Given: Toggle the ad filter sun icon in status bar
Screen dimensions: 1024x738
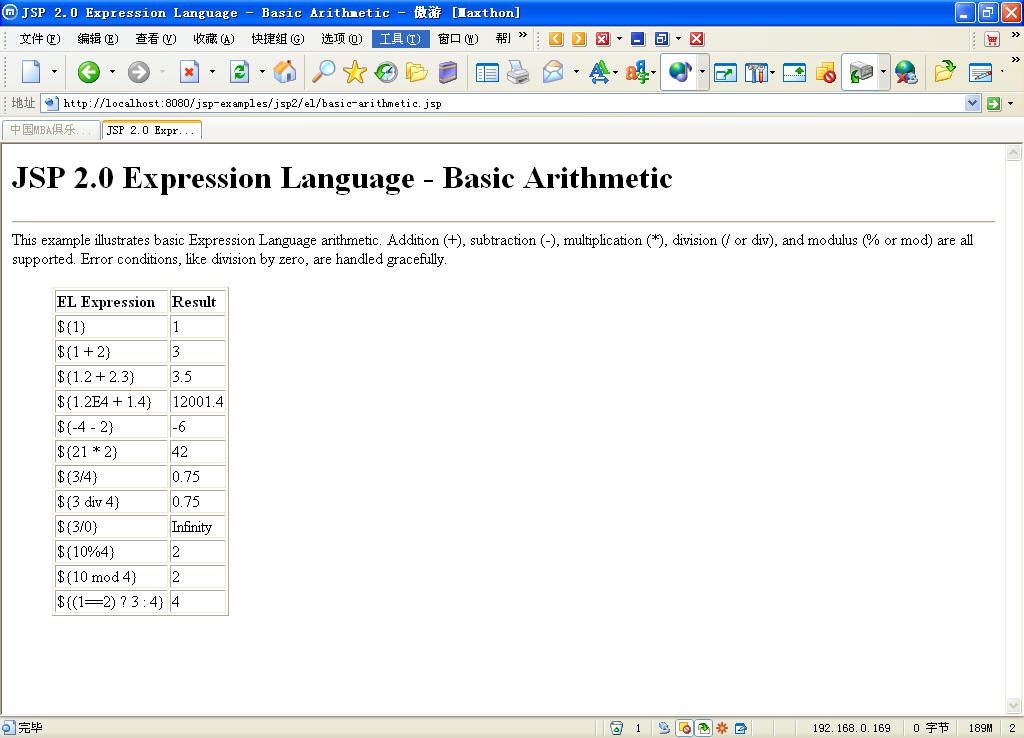Looking at the screenshot, I should tap(722, 728).
